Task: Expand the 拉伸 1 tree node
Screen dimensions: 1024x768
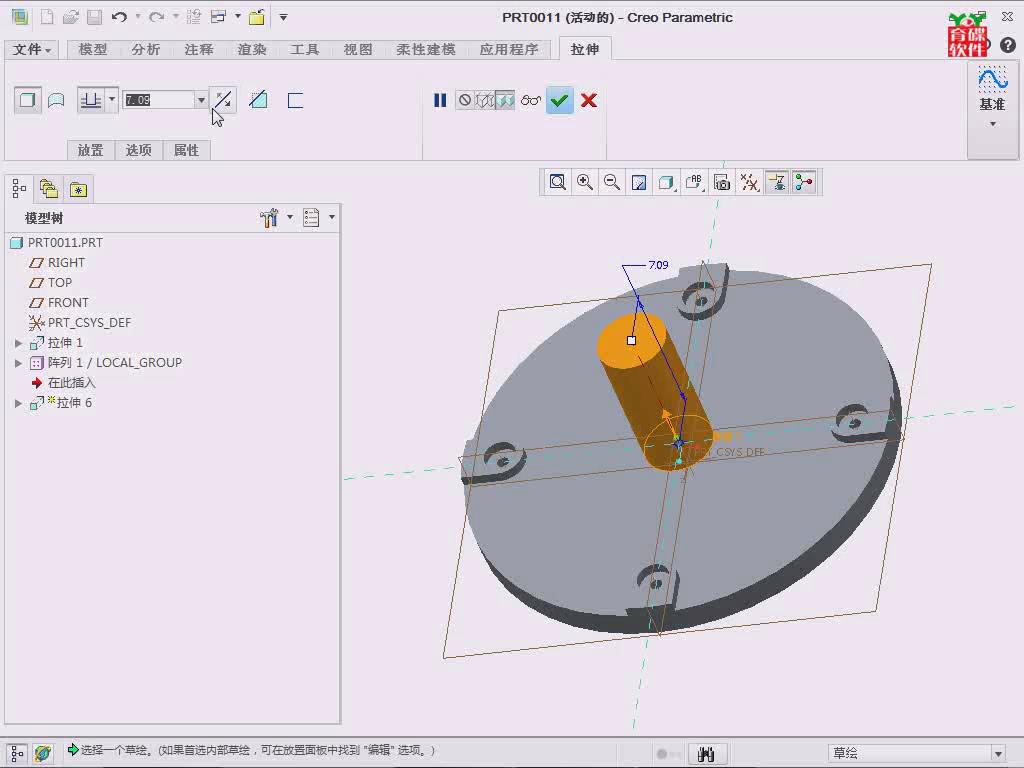Action: point(18,343)
